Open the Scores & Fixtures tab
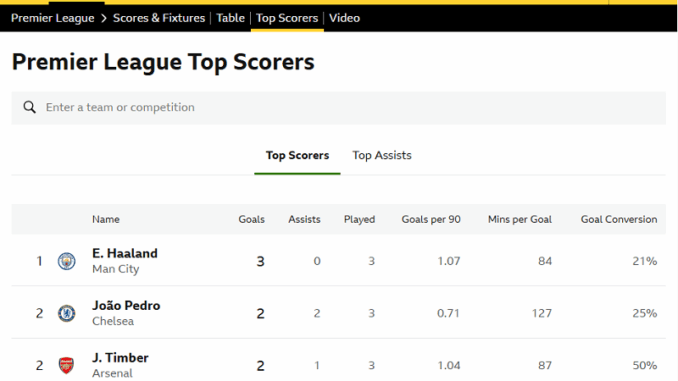The width and height of the screenshot is (678, 381). click(x=159, y=18)
